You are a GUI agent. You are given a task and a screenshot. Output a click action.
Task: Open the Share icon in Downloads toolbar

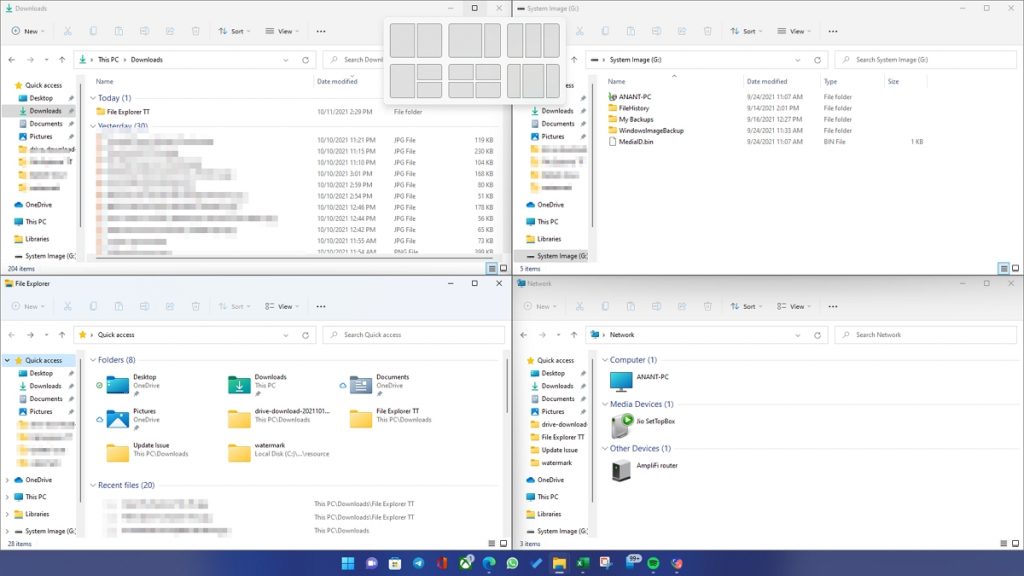(x=169, y=31)
